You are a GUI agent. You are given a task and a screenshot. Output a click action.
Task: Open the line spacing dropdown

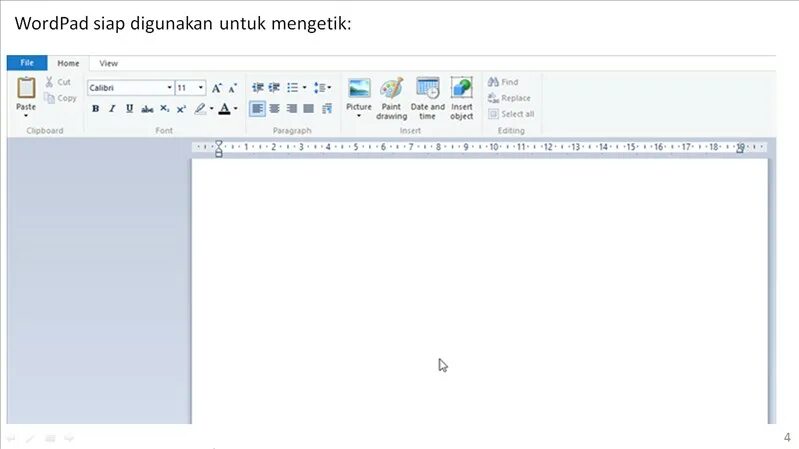pyautogui.click(x=323, y=88)
